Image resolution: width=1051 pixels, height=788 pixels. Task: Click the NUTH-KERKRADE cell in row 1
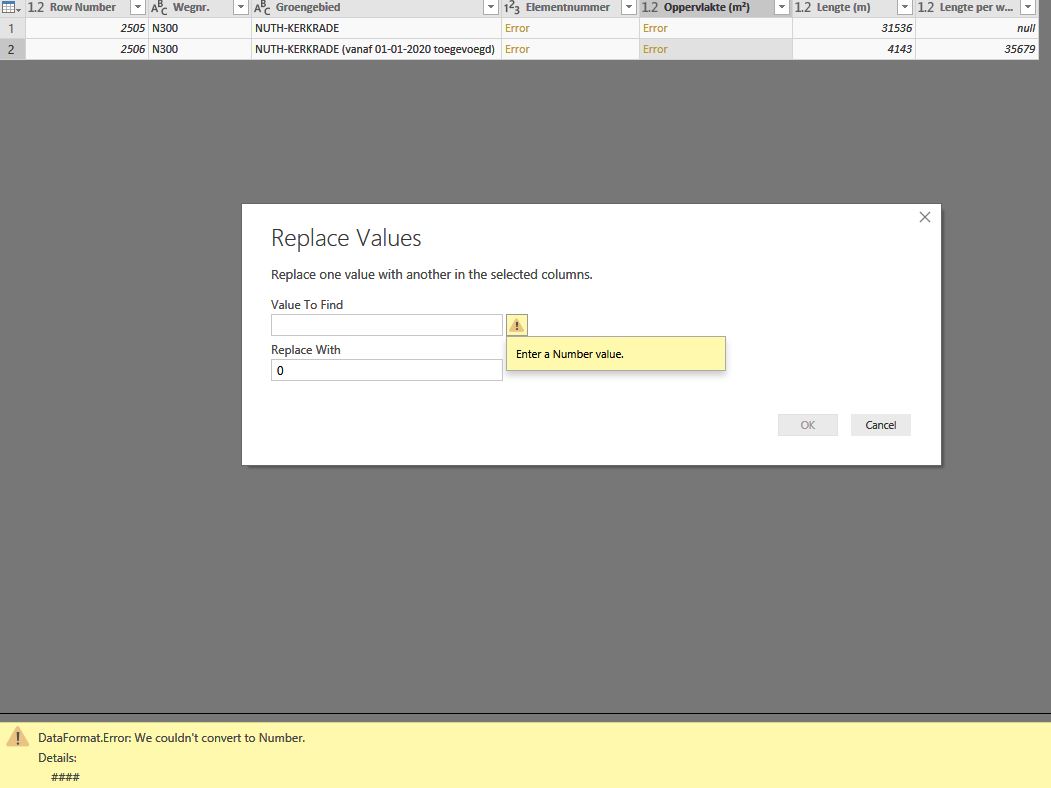pyautogui.click(x=376, y=28)
